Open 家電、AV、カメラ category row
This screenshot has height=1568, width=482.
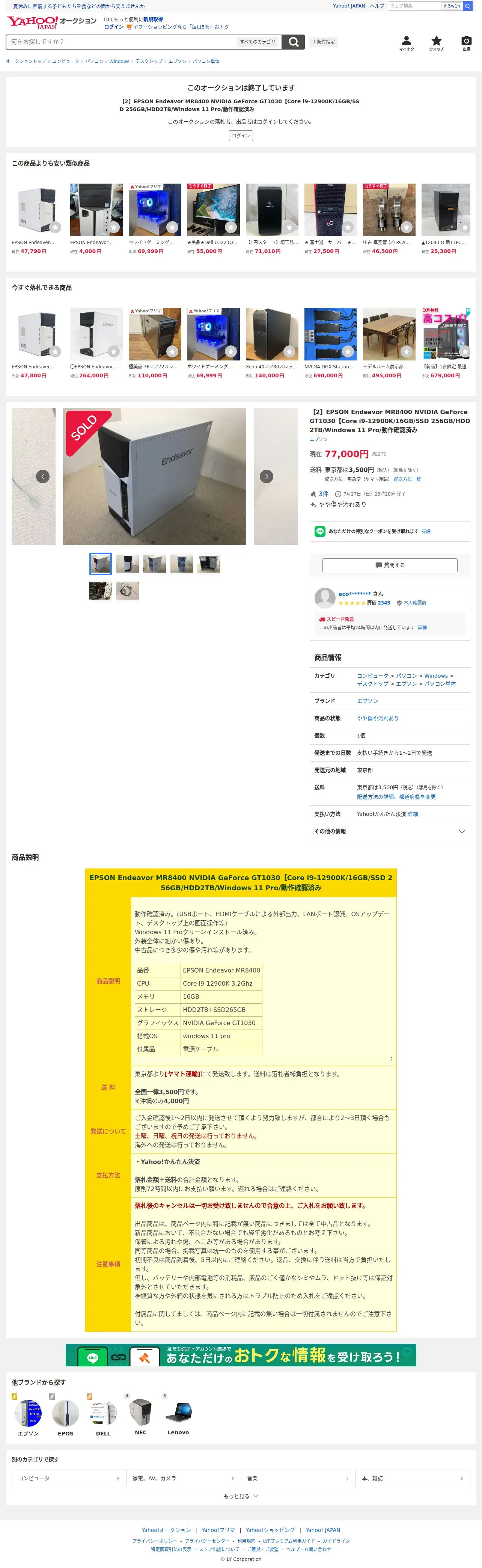tap(183, 1479)
